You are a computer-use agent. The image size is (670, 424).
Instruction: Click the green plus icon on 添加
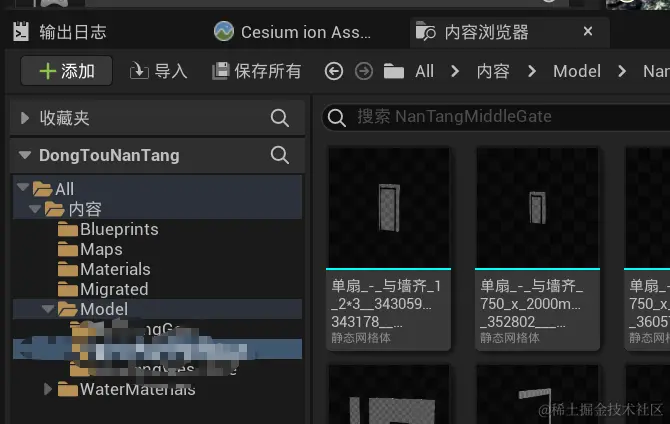tap(47, 71)
